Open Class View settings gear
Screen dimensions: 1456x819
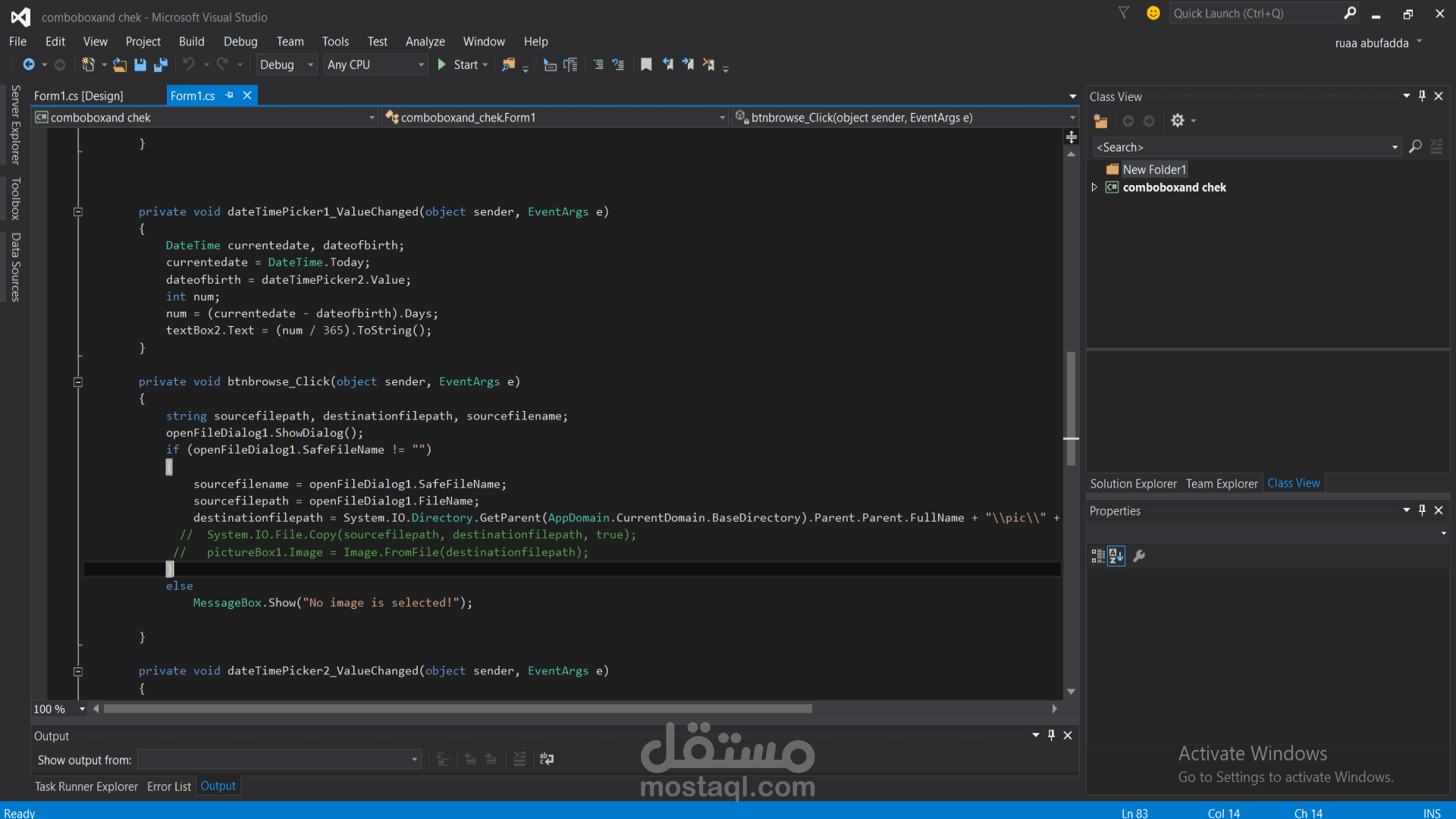coord(1177,121)
